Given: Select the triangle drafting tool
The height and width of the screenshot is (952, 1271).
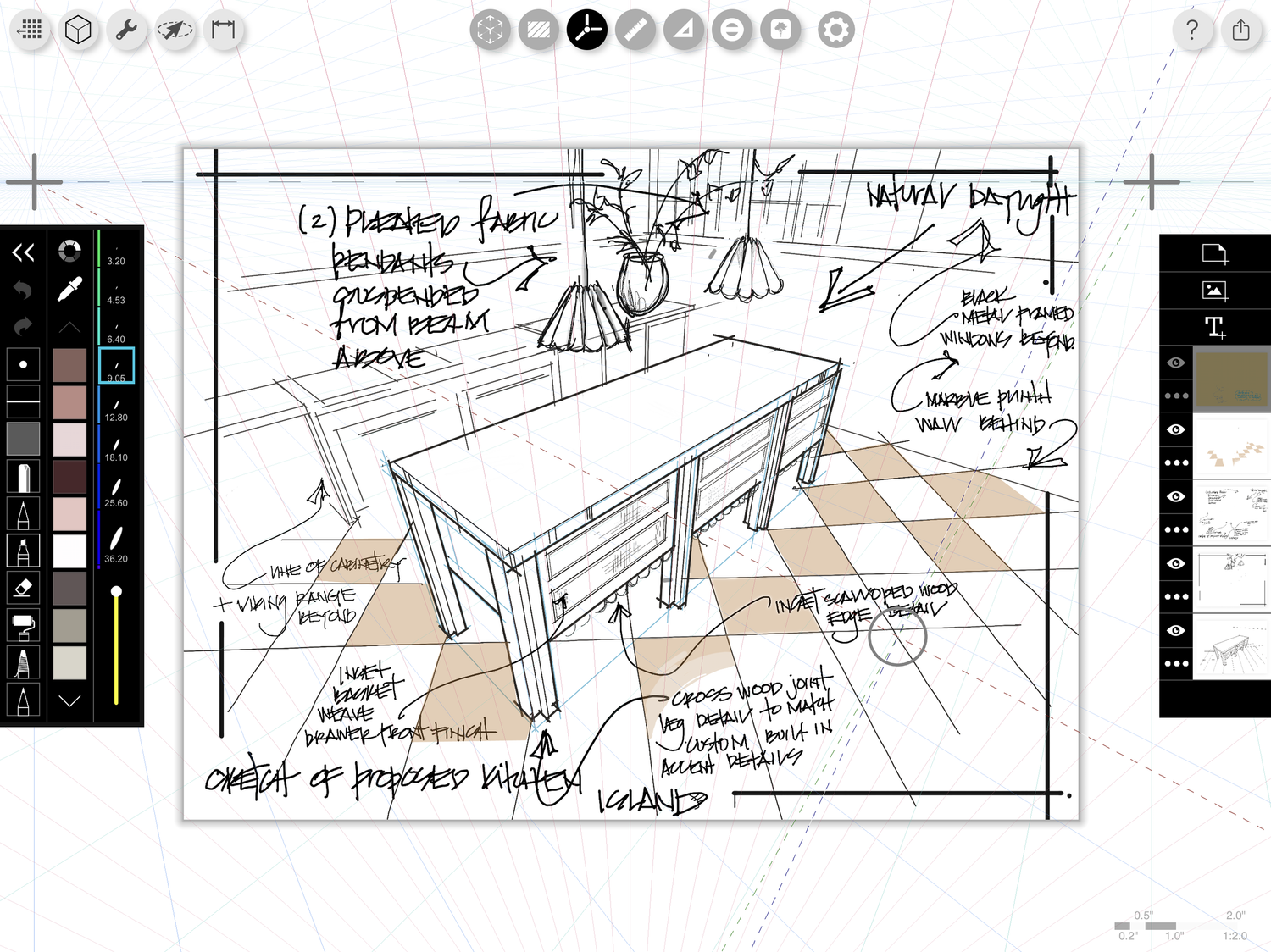Looking at the screenshot, I should tap(684, 30).
